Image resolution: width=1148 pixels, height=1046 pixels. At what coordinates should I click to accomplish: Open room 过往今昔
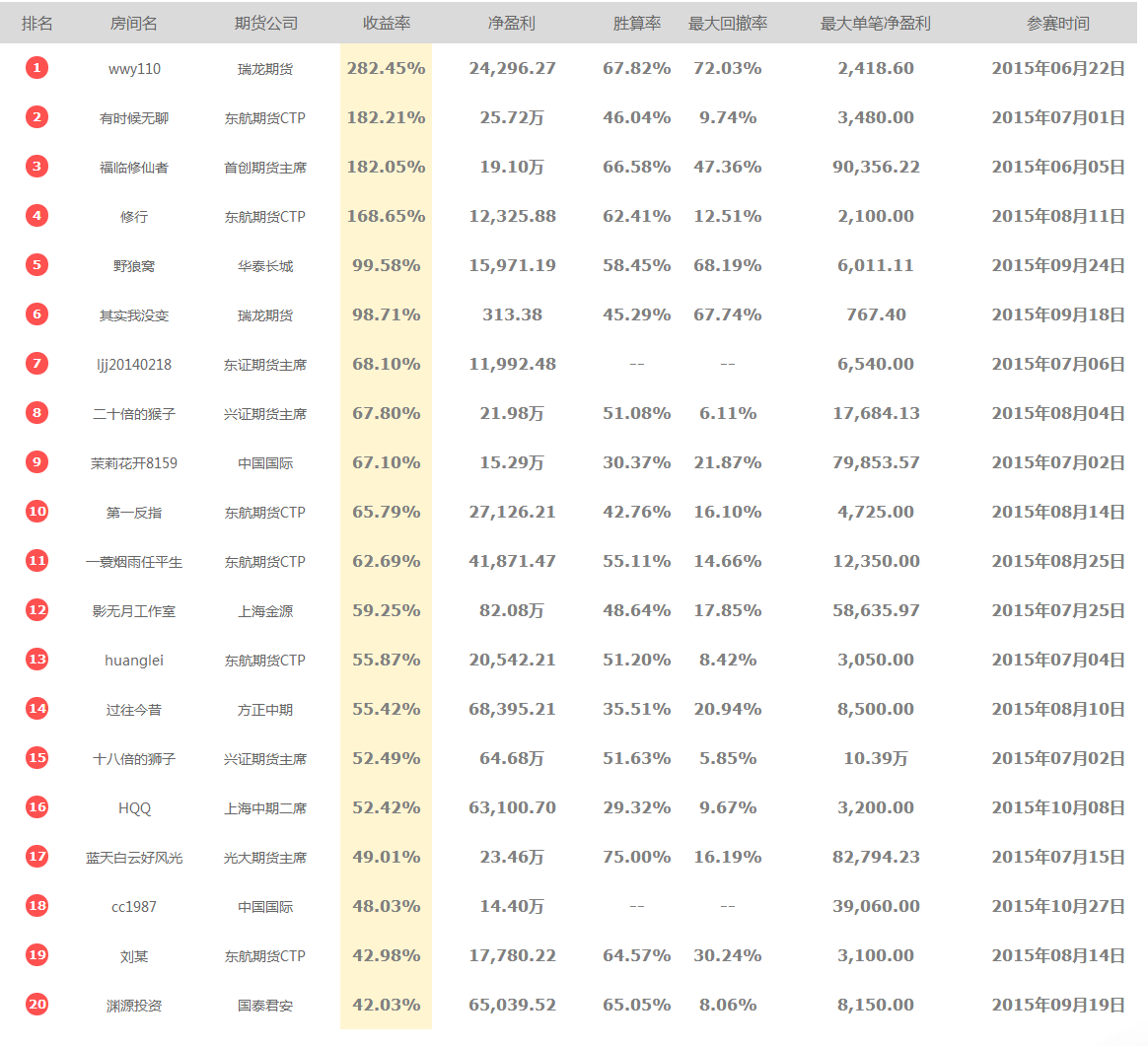click(134, 709)
